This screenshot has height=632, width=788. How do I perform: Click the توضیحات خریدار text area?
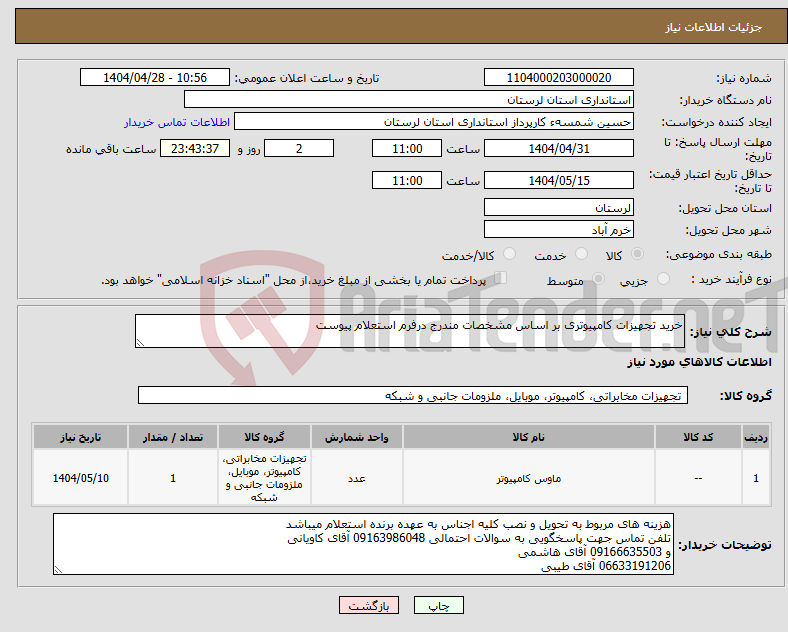[363, 544]
